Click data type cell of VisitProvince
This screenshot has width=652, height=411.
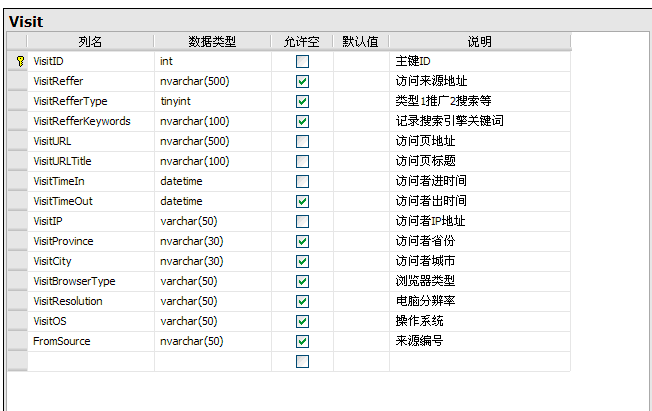coord(213,241)
